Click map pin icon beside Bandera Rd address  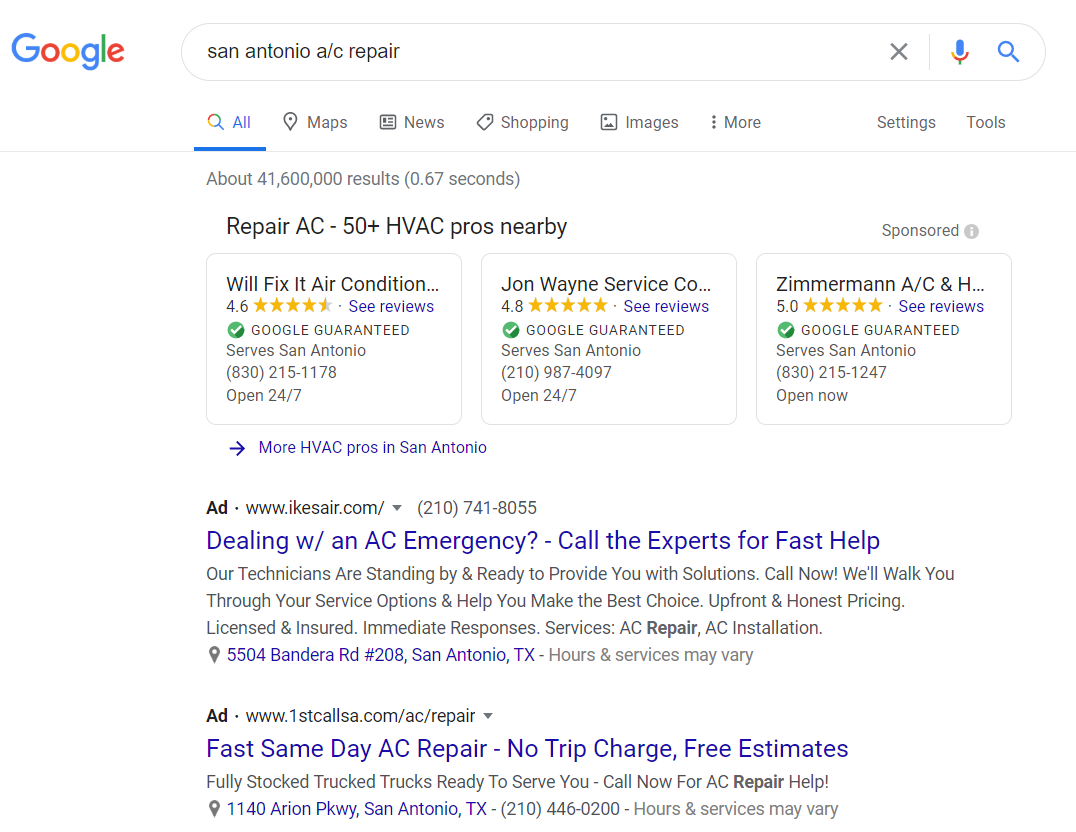[214, 656]
